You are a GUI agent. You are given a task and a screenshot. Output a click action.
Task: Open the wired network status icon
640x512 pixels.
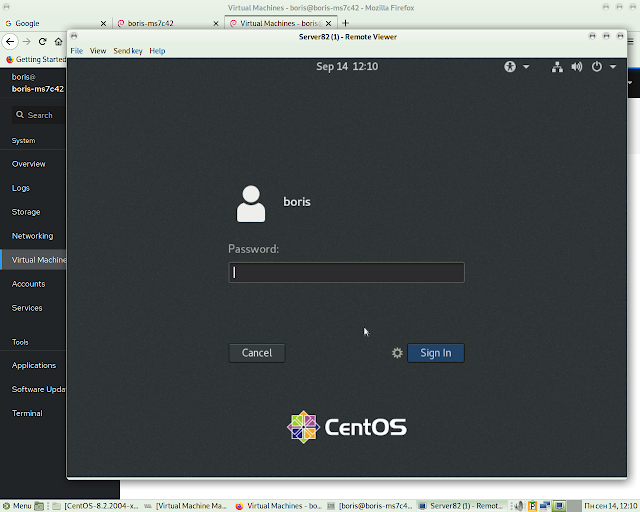coord(557,67)
